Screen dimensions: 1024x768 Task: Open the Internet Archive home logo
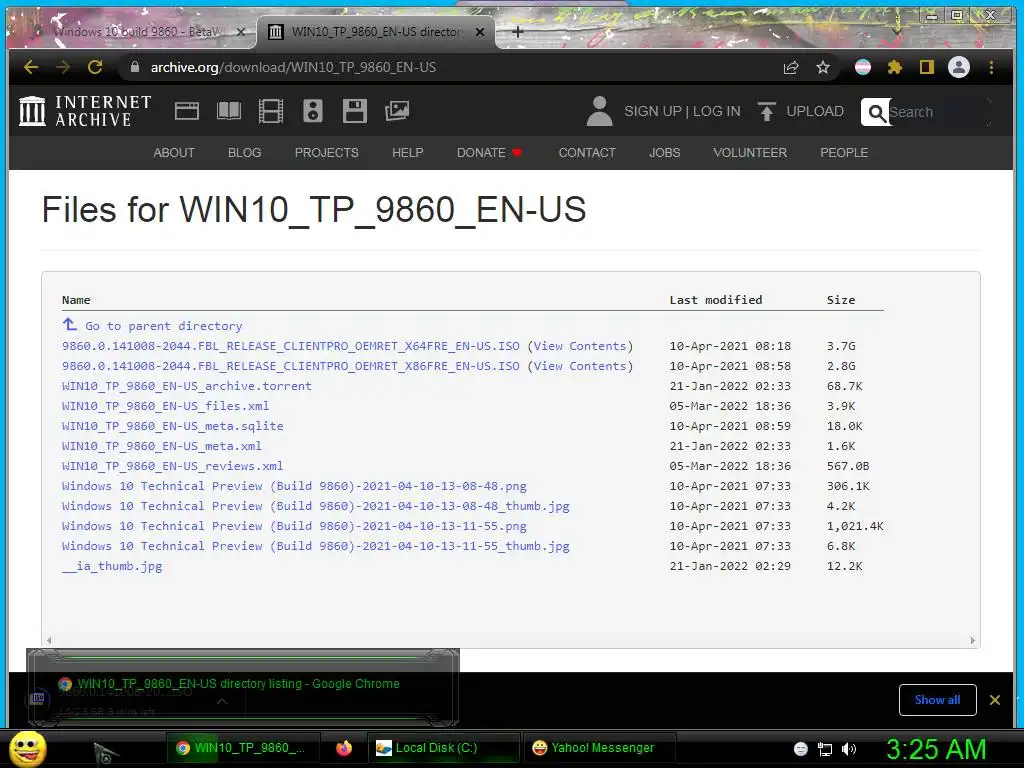(x=86, y=111)
